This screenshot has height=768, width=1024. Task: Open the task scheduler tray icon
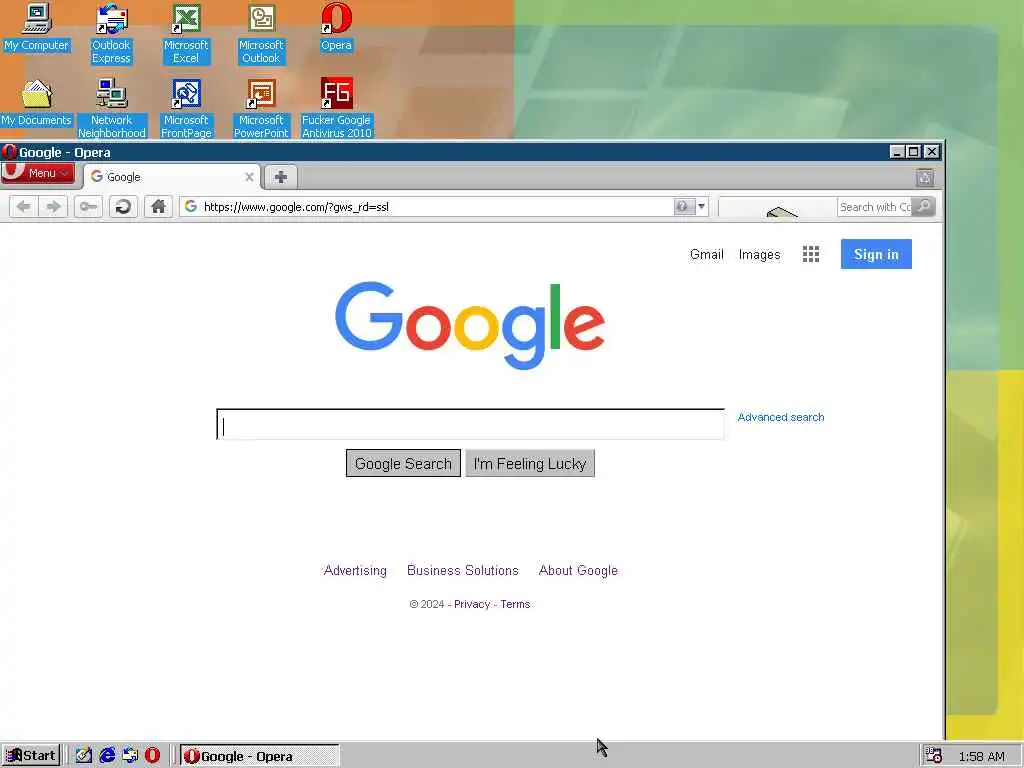pos(933,756)
